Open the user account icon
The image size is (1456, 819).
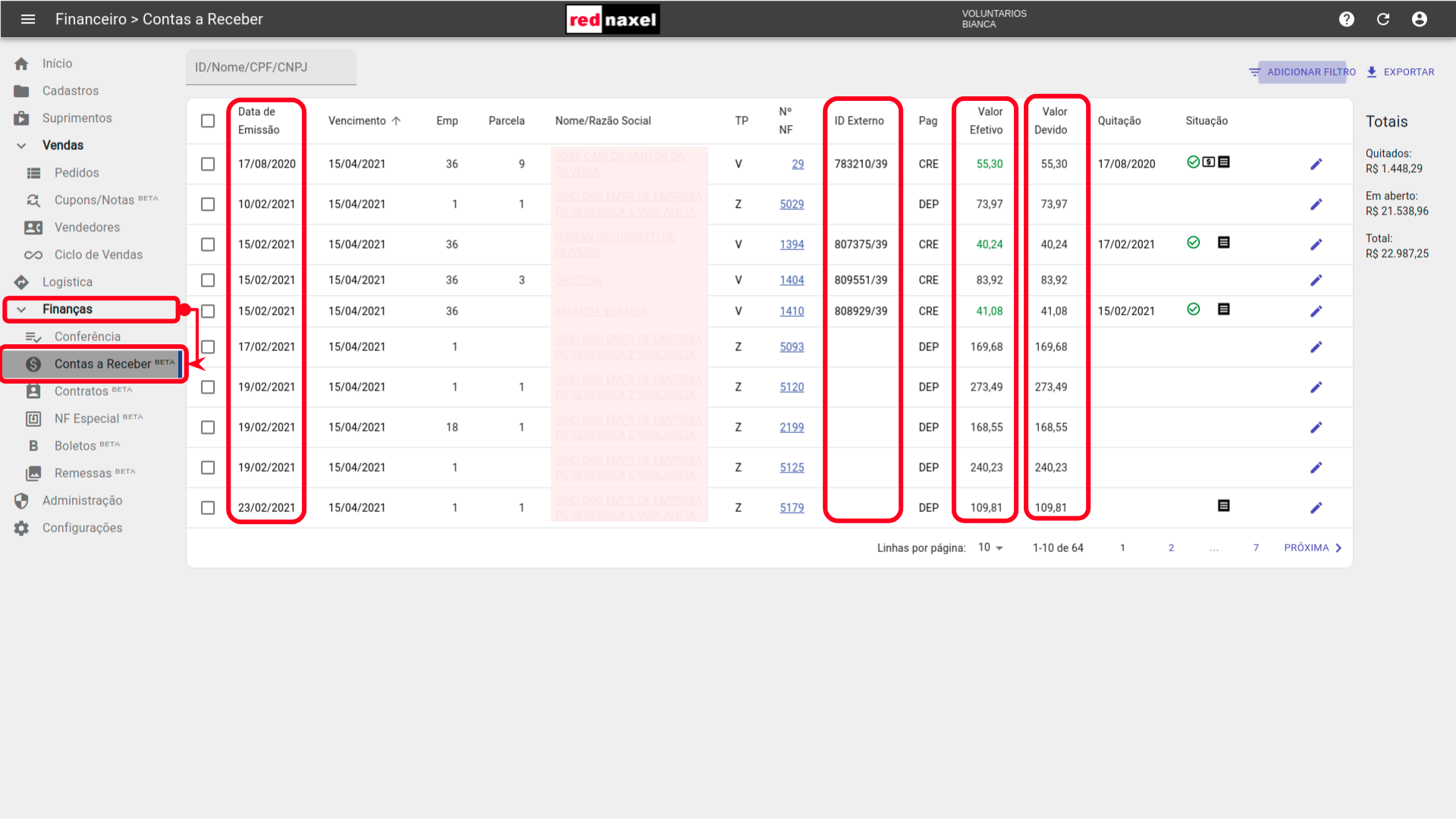point(1420,19)
